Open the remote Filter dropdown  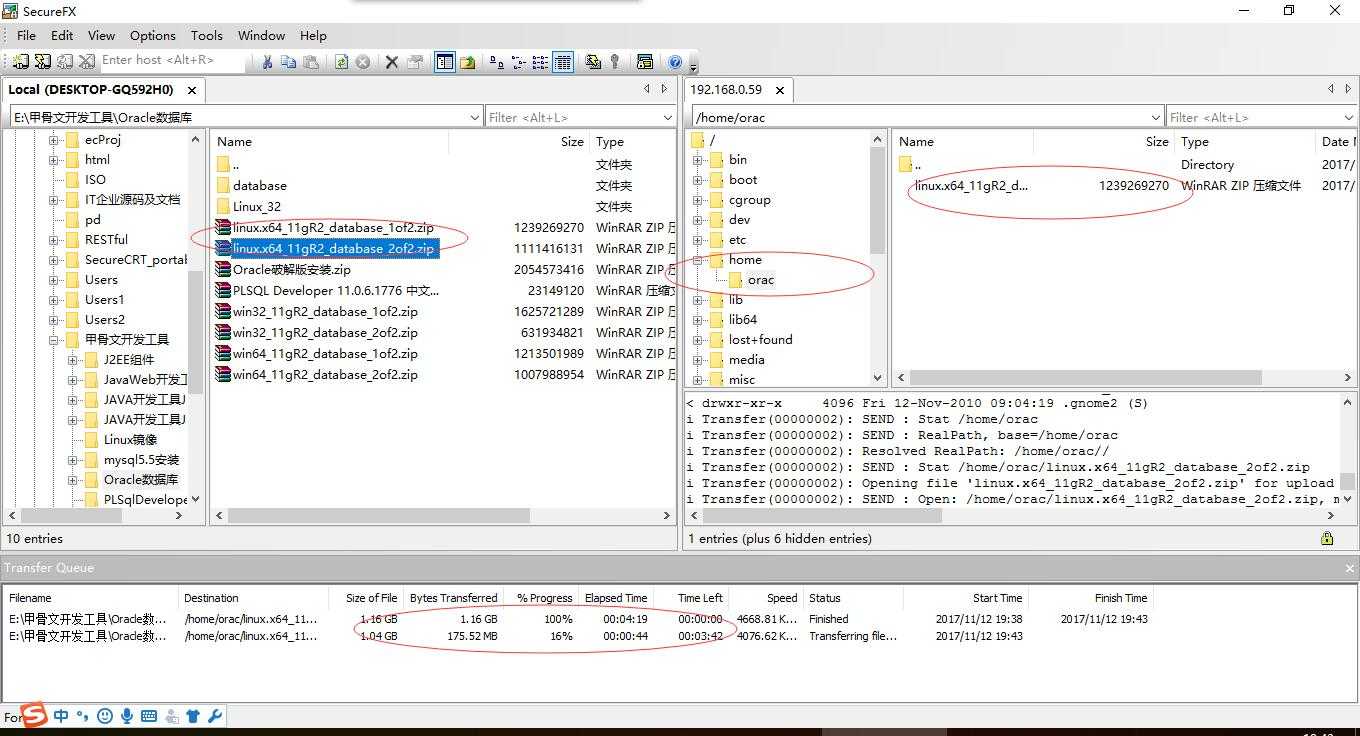pyautogui.click(x=1351, y=117)
